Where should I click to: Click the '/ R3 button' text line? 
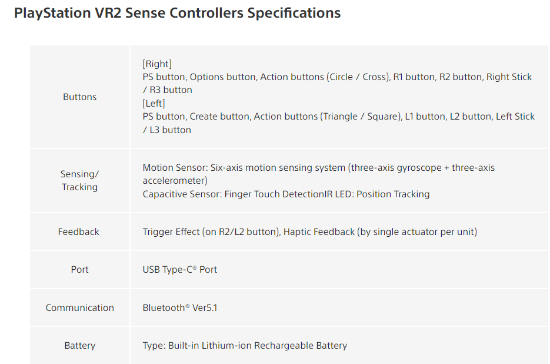[x=167, y=90]
